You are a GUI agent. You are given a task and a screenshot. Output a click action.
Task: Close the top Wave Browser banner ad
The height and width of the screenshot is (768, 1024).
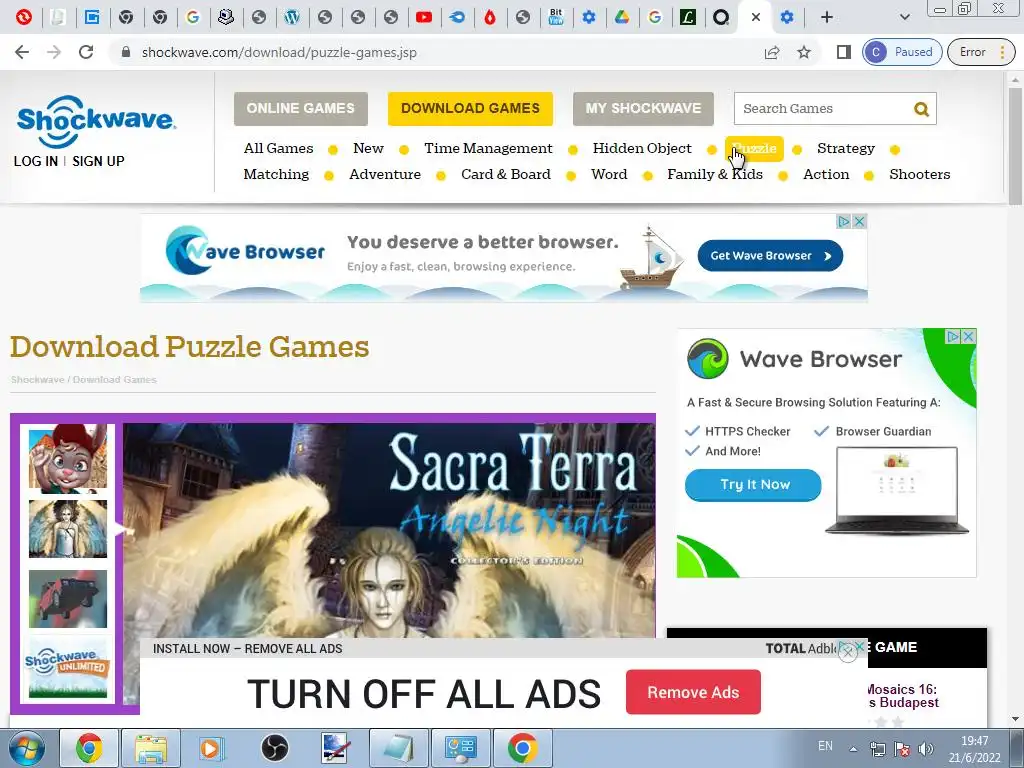point(859,221)
